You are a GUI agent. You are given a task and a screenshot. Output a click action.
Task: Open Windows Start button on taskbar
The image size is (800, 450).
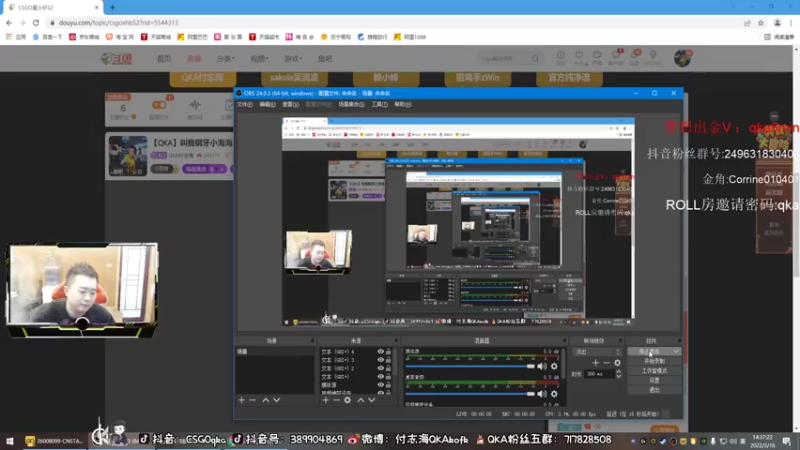(9, 441)
